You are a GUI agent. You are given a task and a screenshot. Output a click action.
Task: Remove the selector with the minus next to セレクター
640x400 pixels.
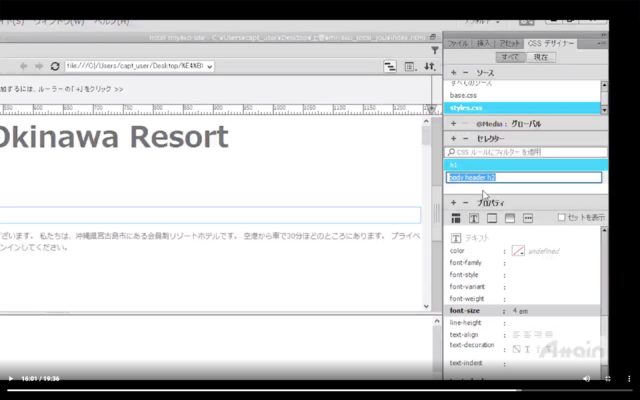(x=465, y=139)
